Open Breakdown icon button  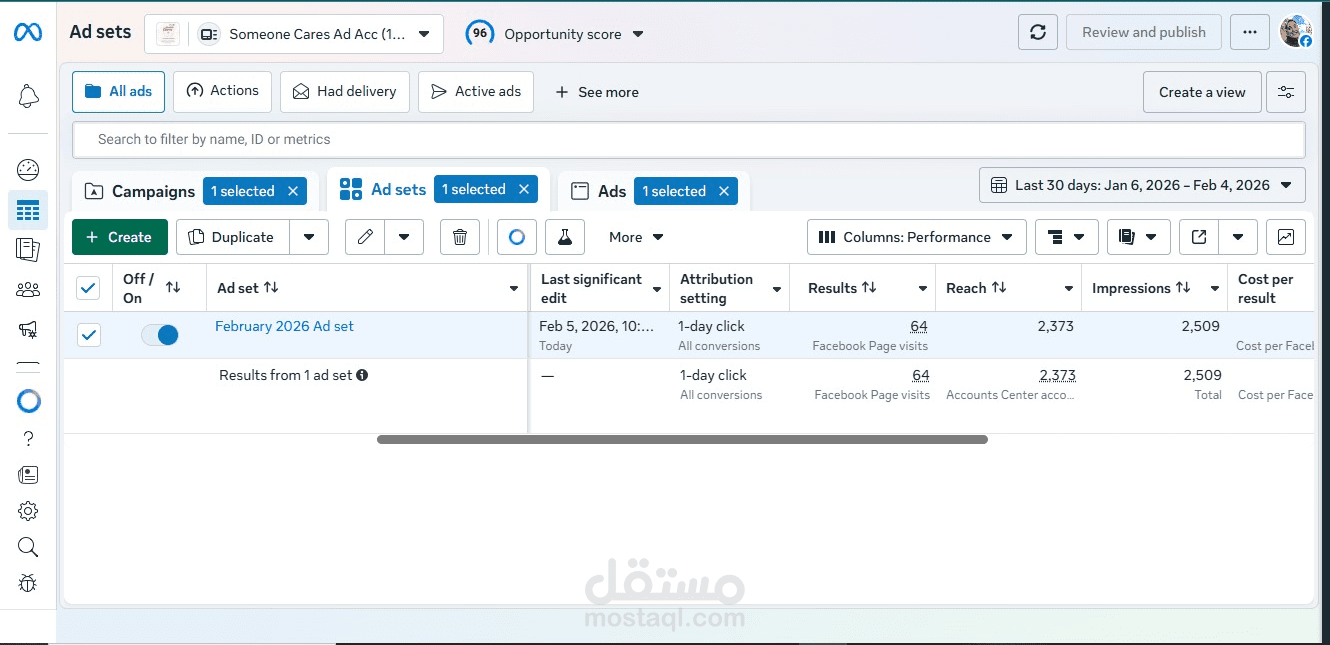click(x=1067, y=237)
